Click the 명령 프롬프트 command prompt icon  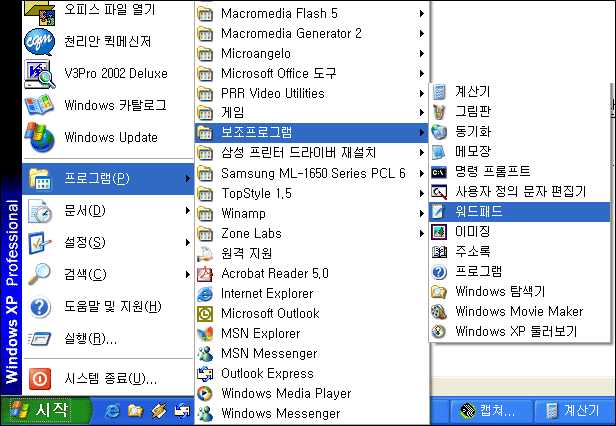(439, 172)
